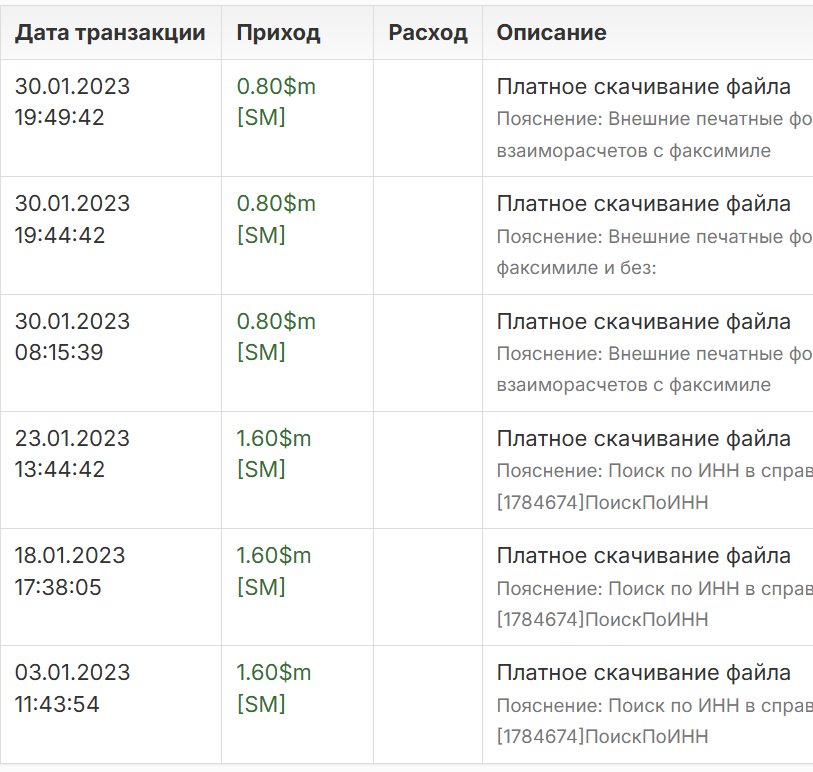Click the Приход column header

[278, 33]
